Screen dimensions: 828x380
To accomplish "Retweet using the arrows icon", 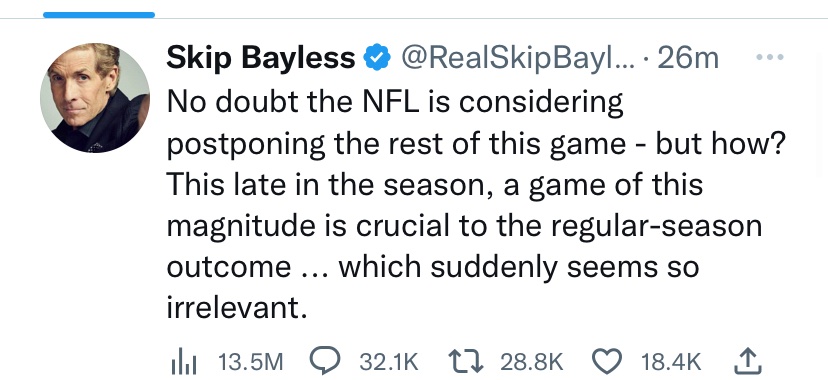I will [466, 362].
